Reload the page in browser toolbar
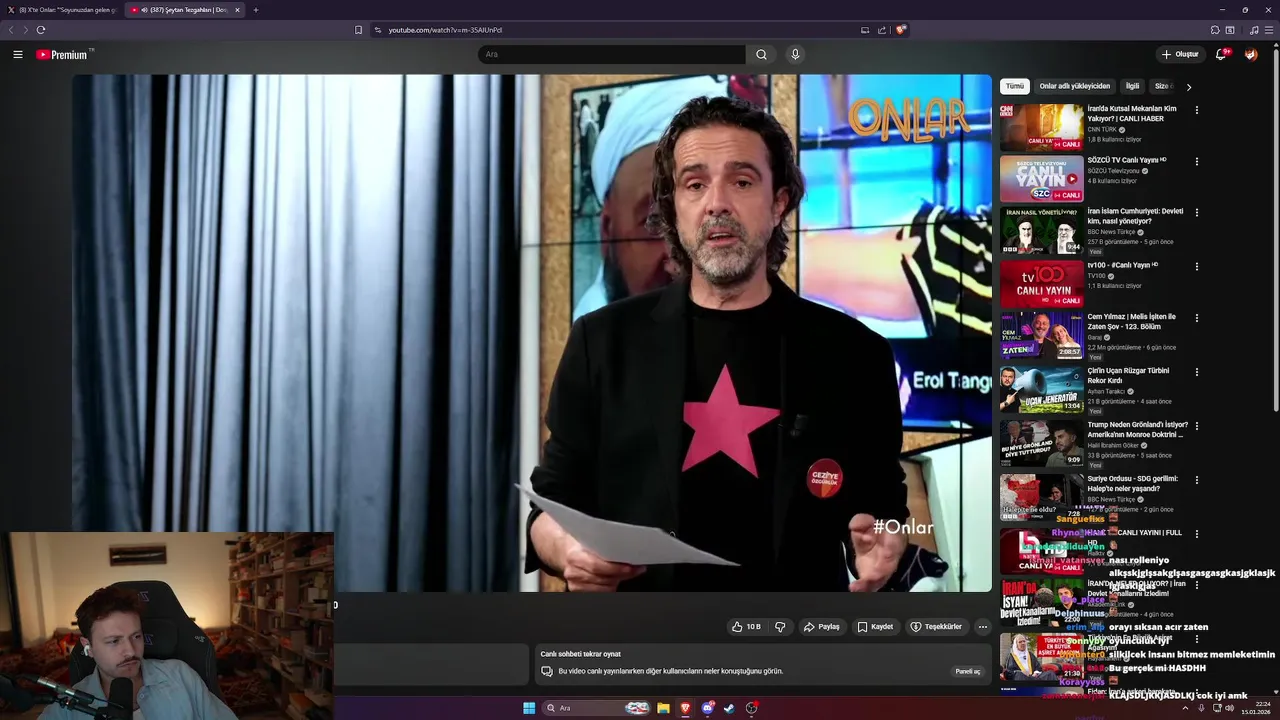1280x720 pixels. pyautogui.click(x=40, y=30)
